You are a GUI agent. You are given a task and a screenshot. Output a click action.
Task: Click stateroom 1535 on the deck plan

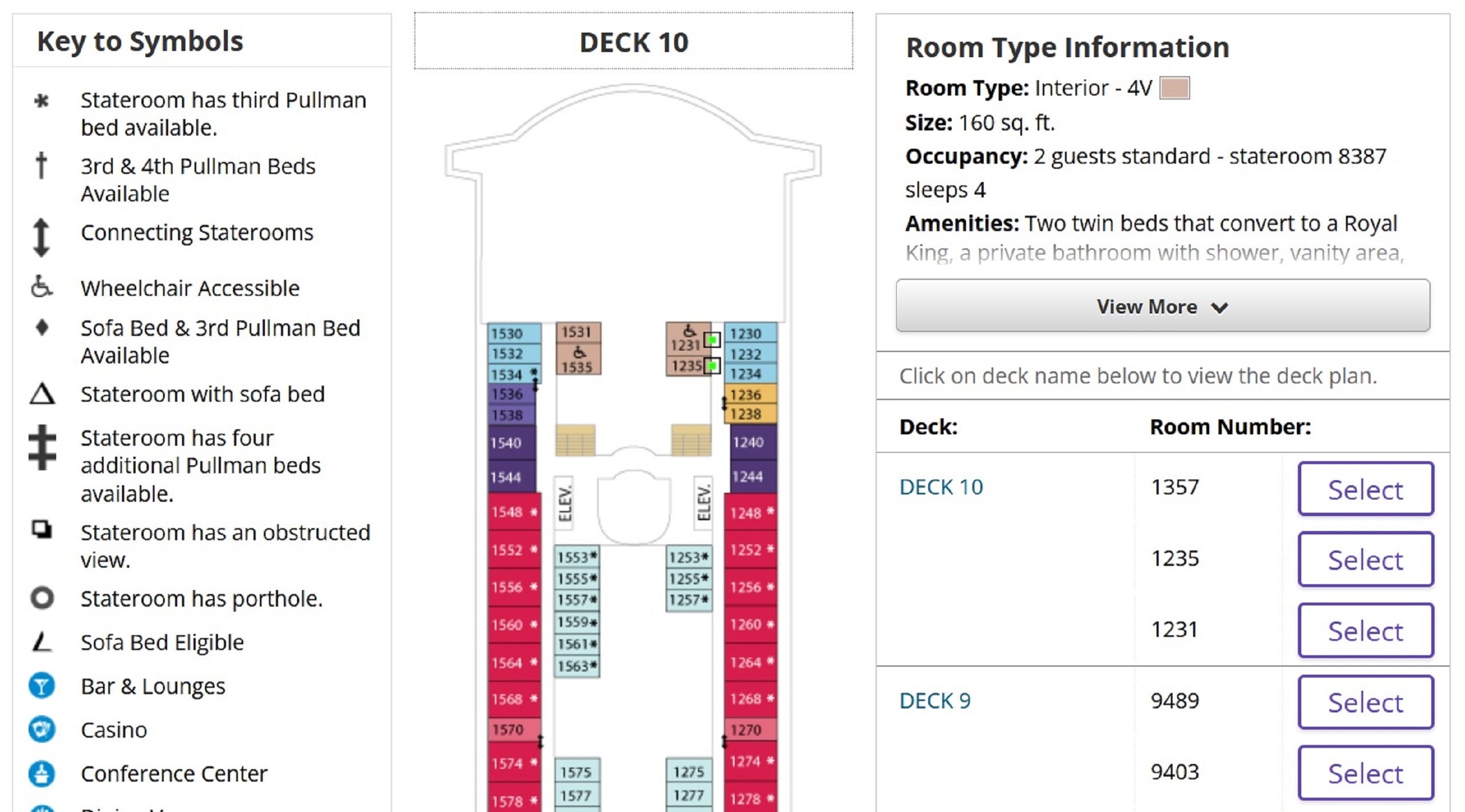578,359
